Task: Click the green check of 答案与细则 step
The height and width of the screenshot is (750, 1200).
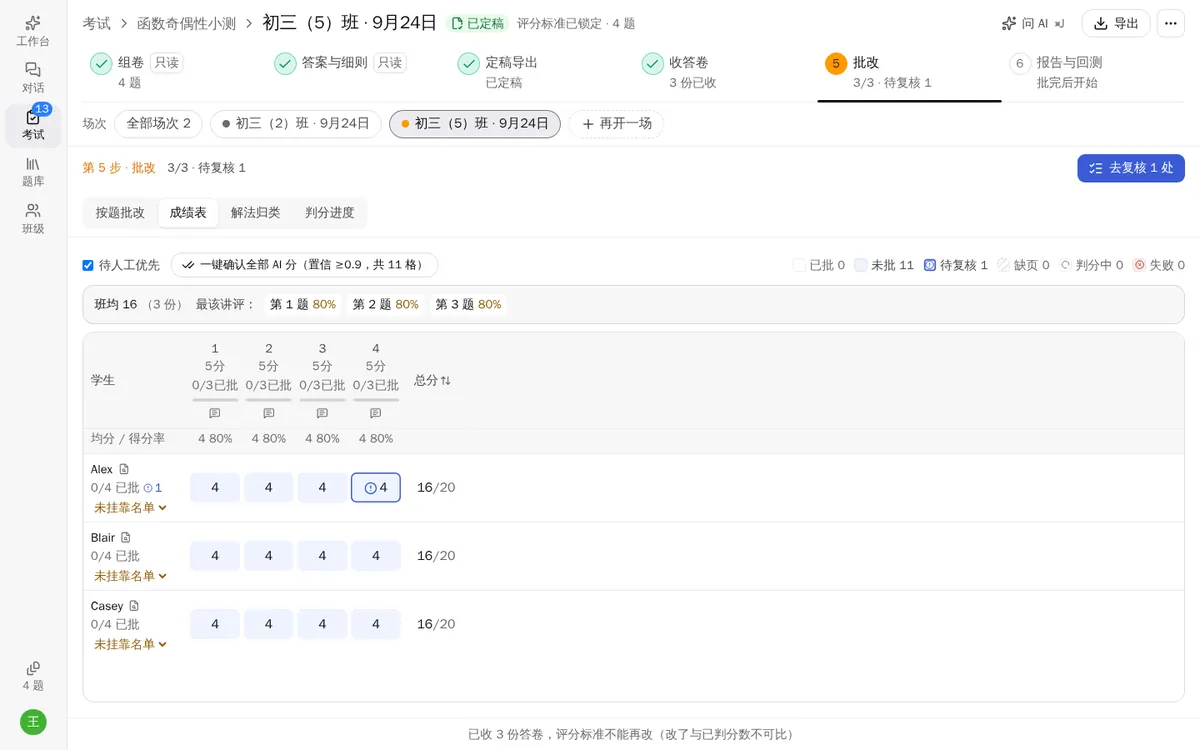Action: [285, 64]
